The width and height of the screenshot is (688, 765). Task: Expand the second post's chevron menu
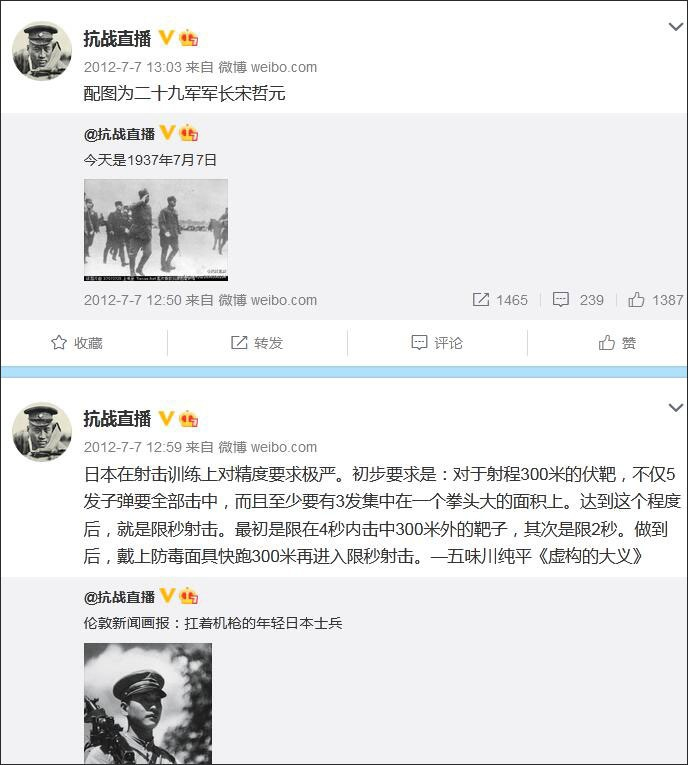pos(675,407)
